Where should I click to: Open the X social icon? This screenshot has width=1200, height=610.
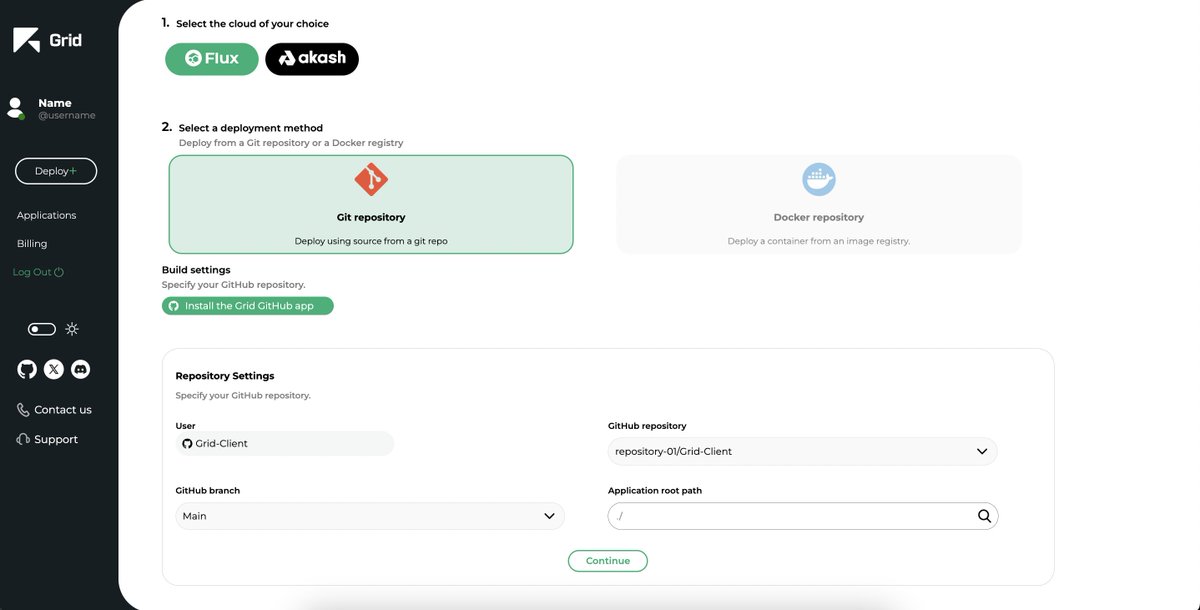click(54, 369)
